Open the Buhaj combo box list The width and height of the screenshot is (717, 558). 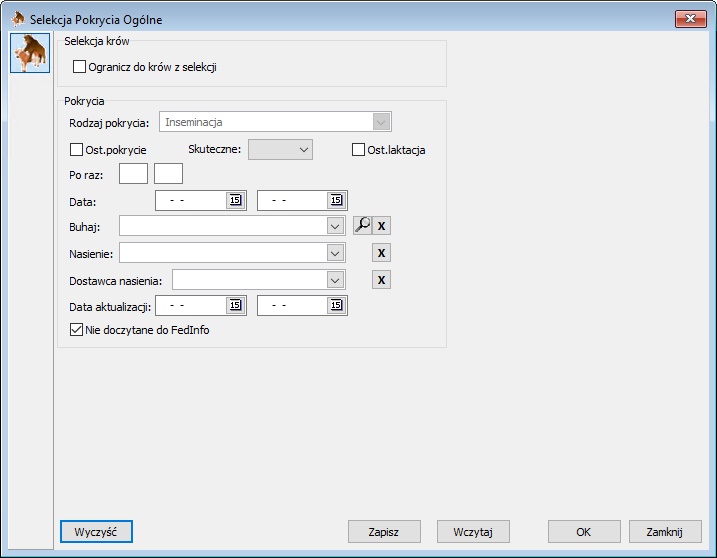336,226
